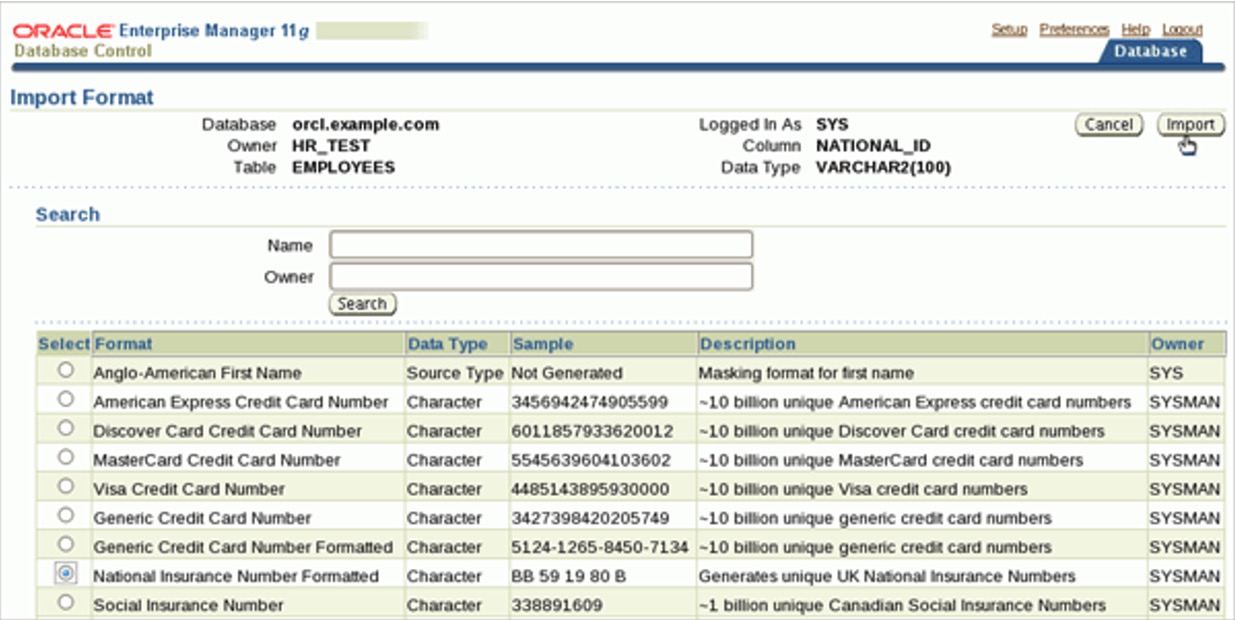The image size is (1235, 620).
Task: Click the Canadian Social Insurance Numbers description
Action: click(x=902, y=605)
